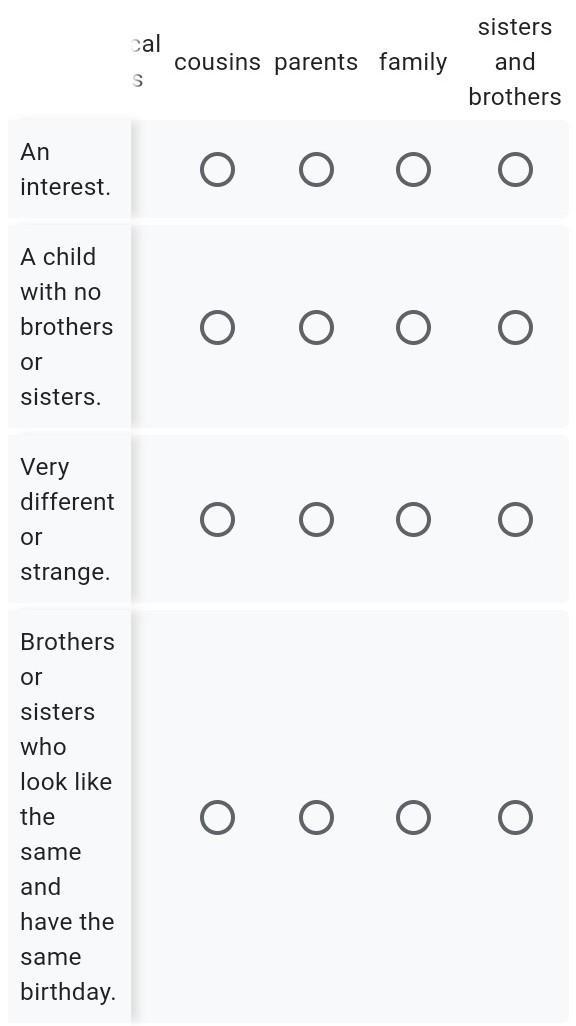Choose parents for 'A child with no brothers or sisters'

[316, 327]
